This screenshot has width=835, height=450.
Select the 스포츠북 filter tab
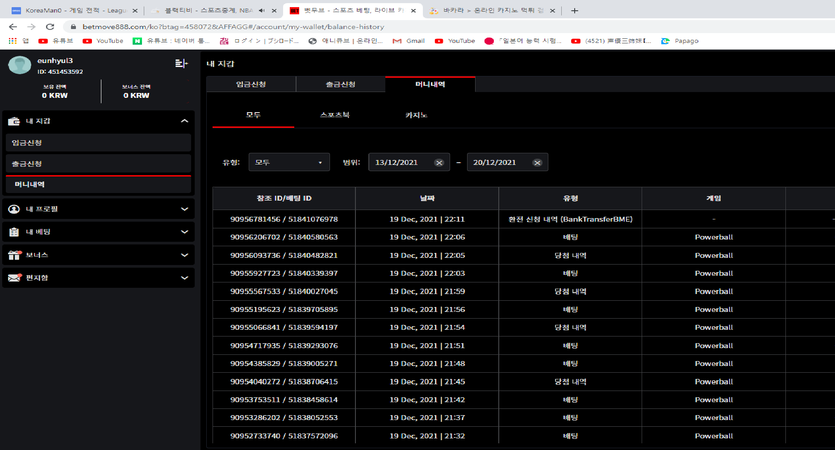point(334,115)
